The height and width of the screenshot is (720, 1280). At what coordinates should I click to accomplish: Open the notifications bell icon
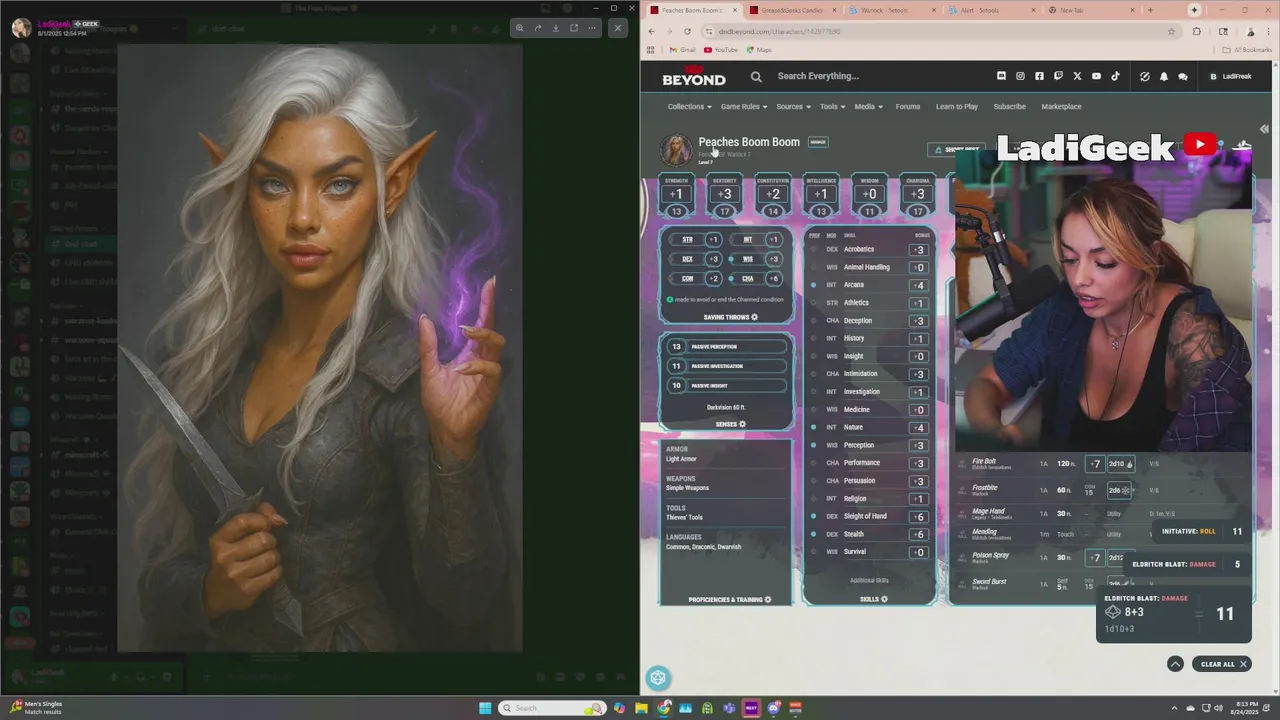[1163, 76]
